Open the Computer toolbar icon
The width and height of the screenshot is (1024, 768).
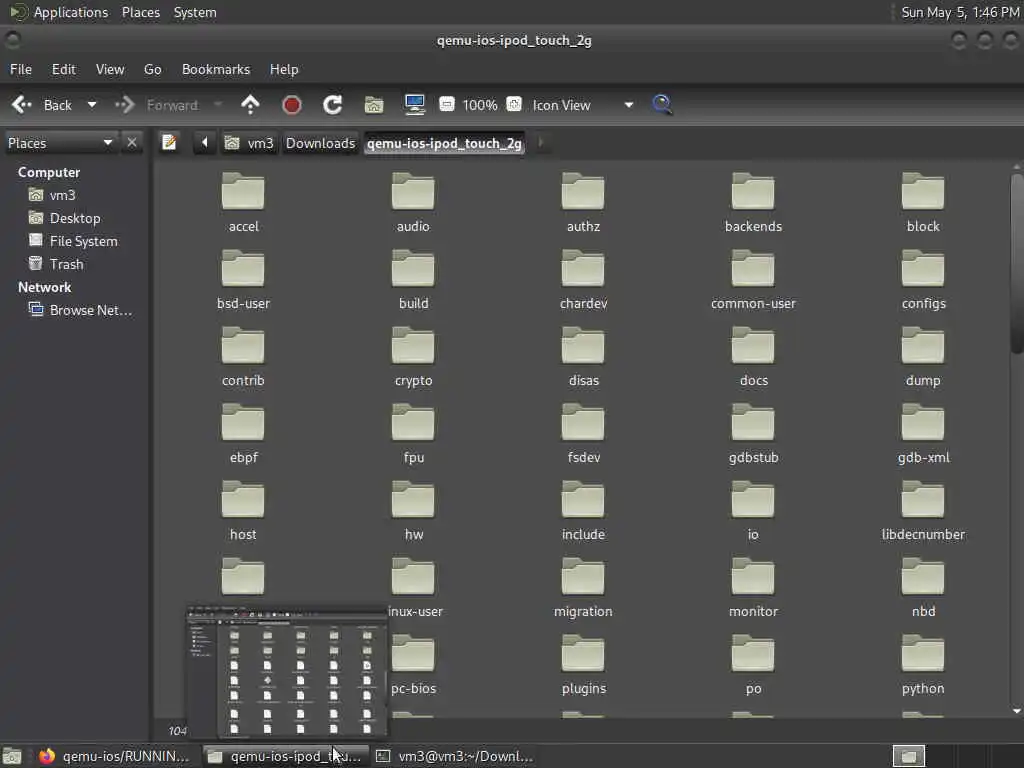pyautogui.click(x=415, y=105)
